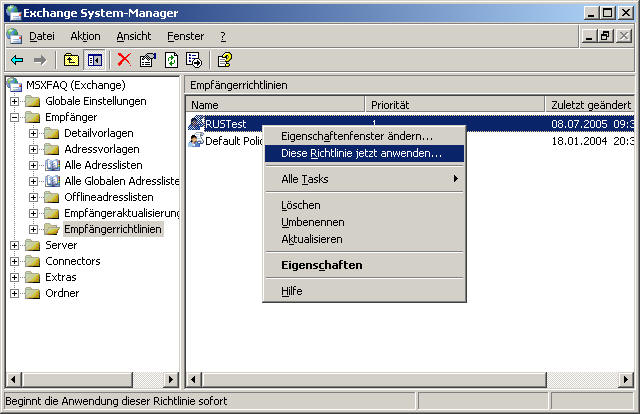Collapse the Empfänger node
The image size is (640, 414).
(x=14, y=117)
